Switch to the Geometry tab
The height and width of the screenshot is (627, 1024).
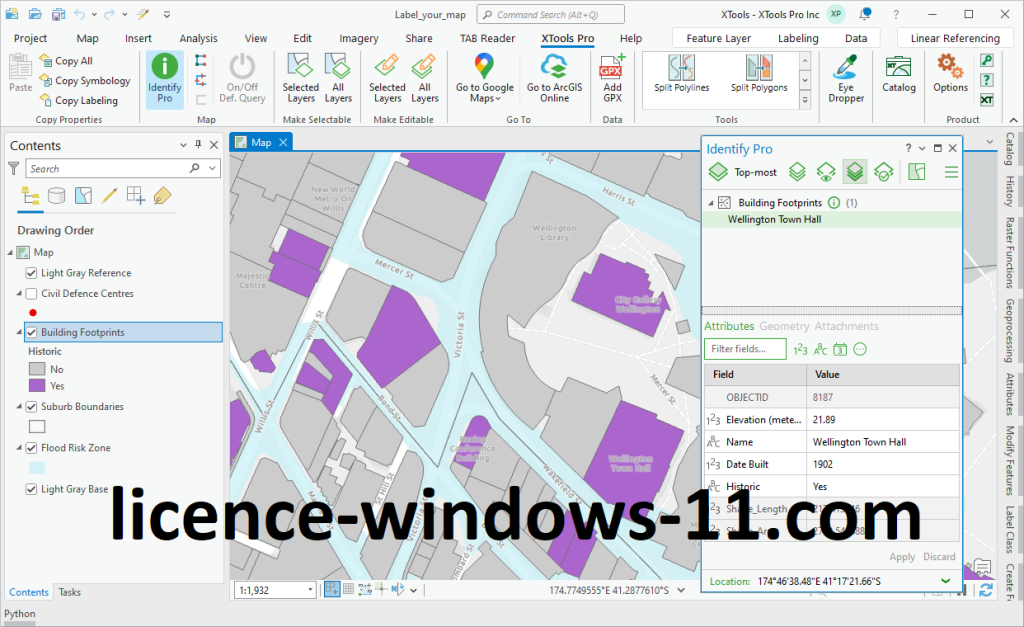tap(784, 326)
